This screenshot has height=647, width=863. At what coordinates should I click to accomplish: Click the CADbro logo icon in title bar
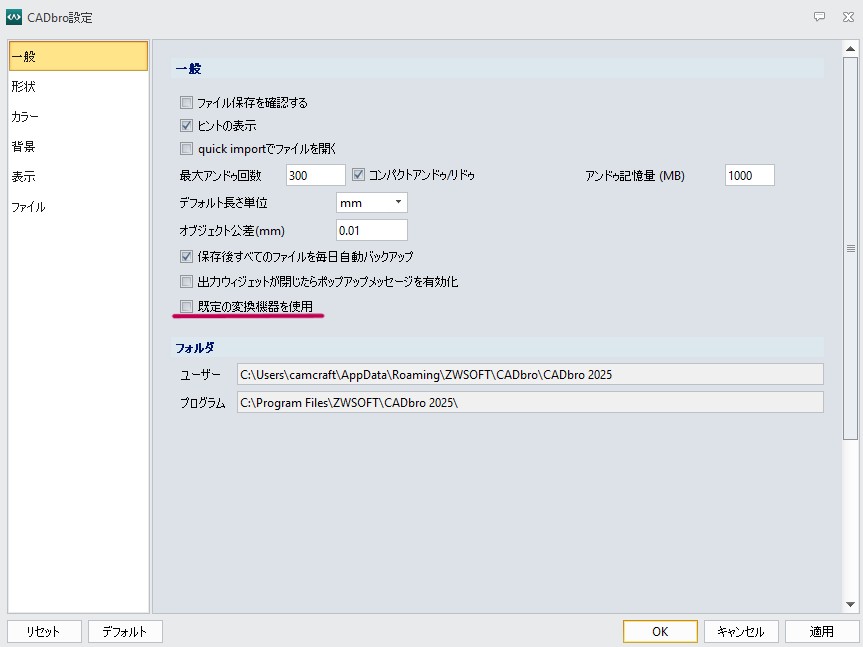pos(14,17)
